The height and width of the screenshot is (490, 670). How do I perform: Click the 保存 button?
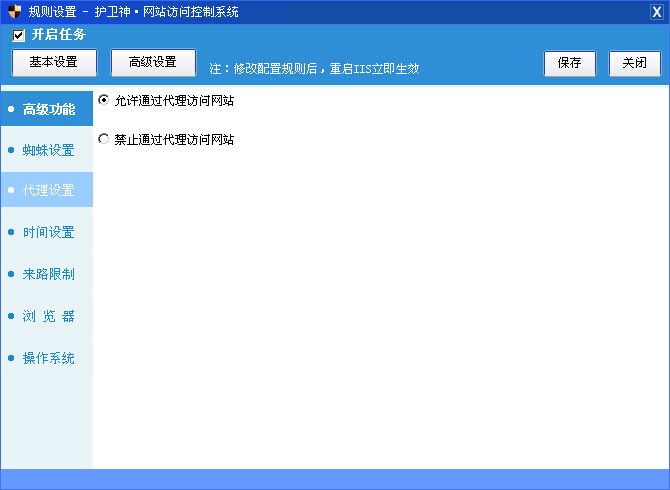point(570,63)
